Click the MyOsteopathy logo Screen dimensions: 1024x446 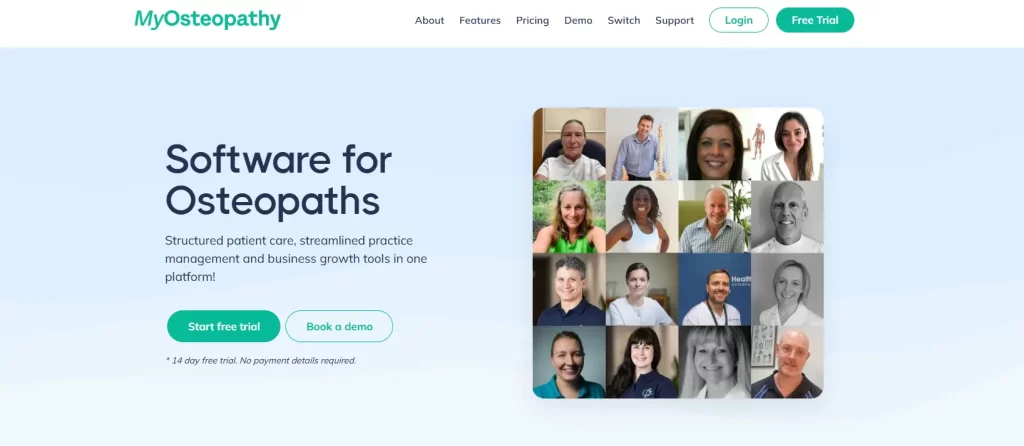coord(207,20)
